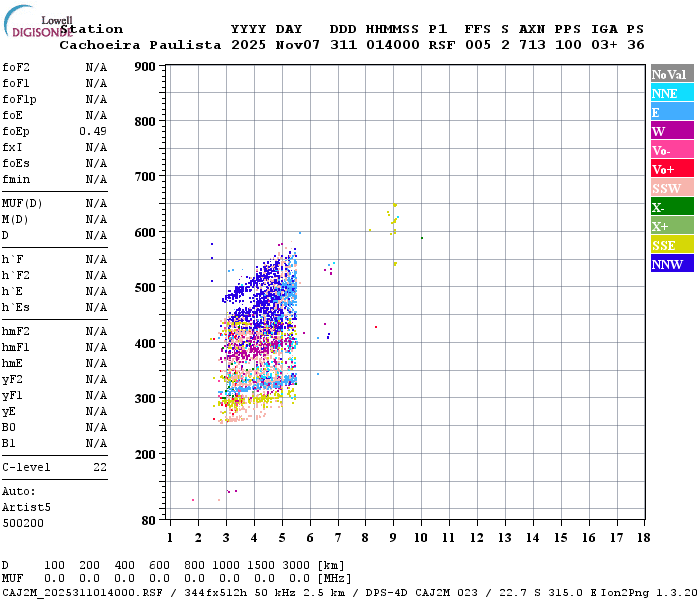Click the IGA value 03+
The height and width of the screenshot is (600, 700).
pyautogui.click(x=604, y=45)
